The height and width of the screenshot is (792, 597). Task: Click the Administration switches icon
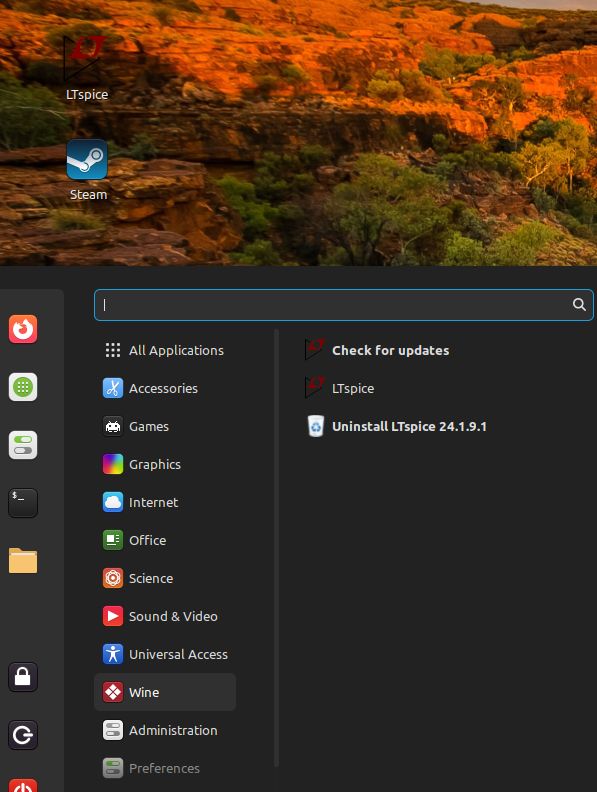pyautogui.click(x=113, y=730)
